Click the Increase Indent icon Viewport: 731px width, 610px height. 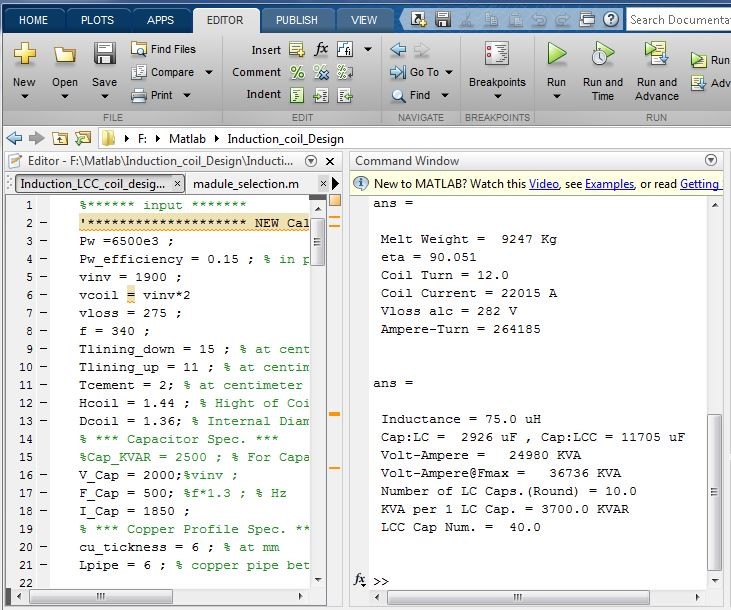(321, 96)
